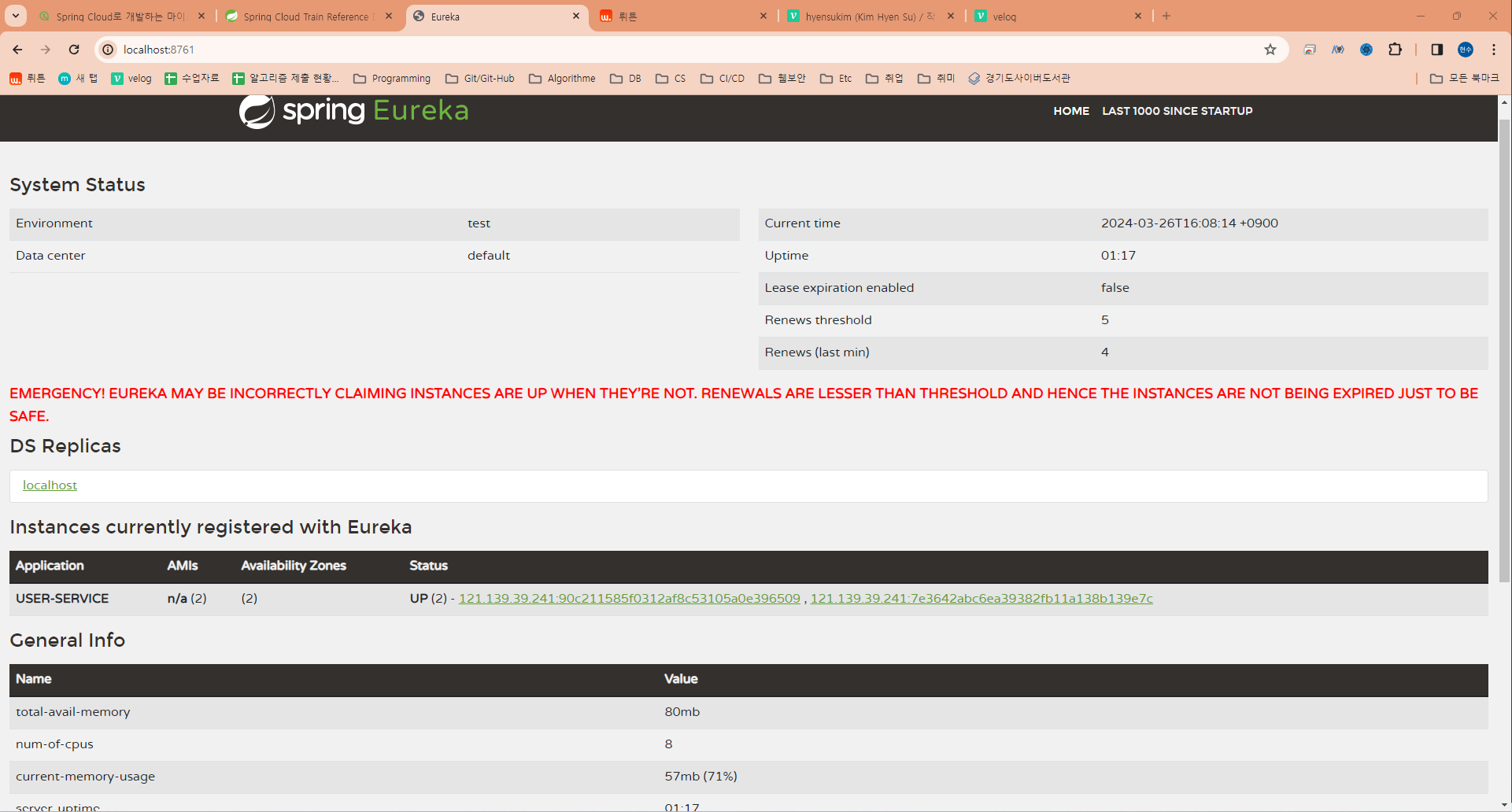Open the 튜튼 bookmark

28,78
